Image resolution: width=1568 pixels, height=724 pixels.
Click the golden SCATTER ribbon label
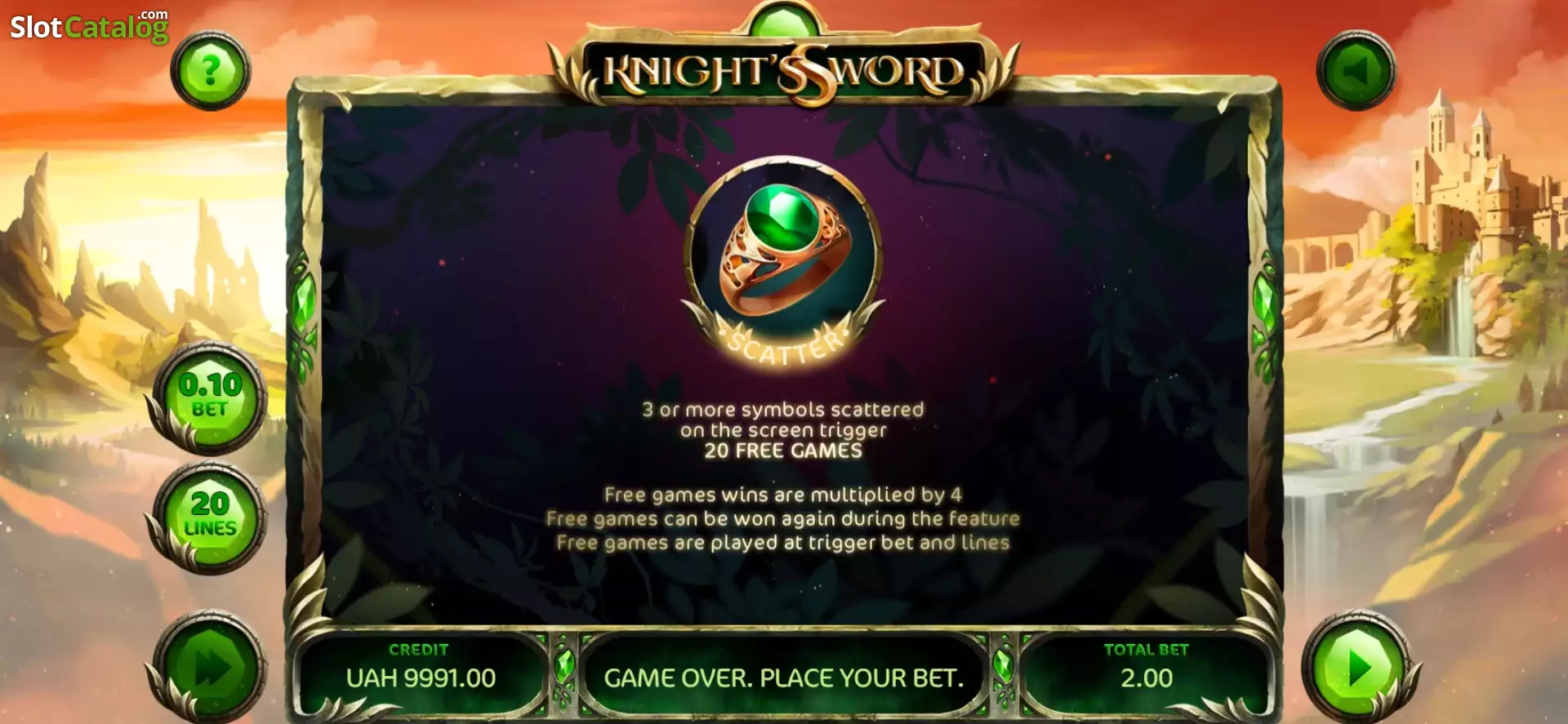pyautogui.click(x=784, y=346)
